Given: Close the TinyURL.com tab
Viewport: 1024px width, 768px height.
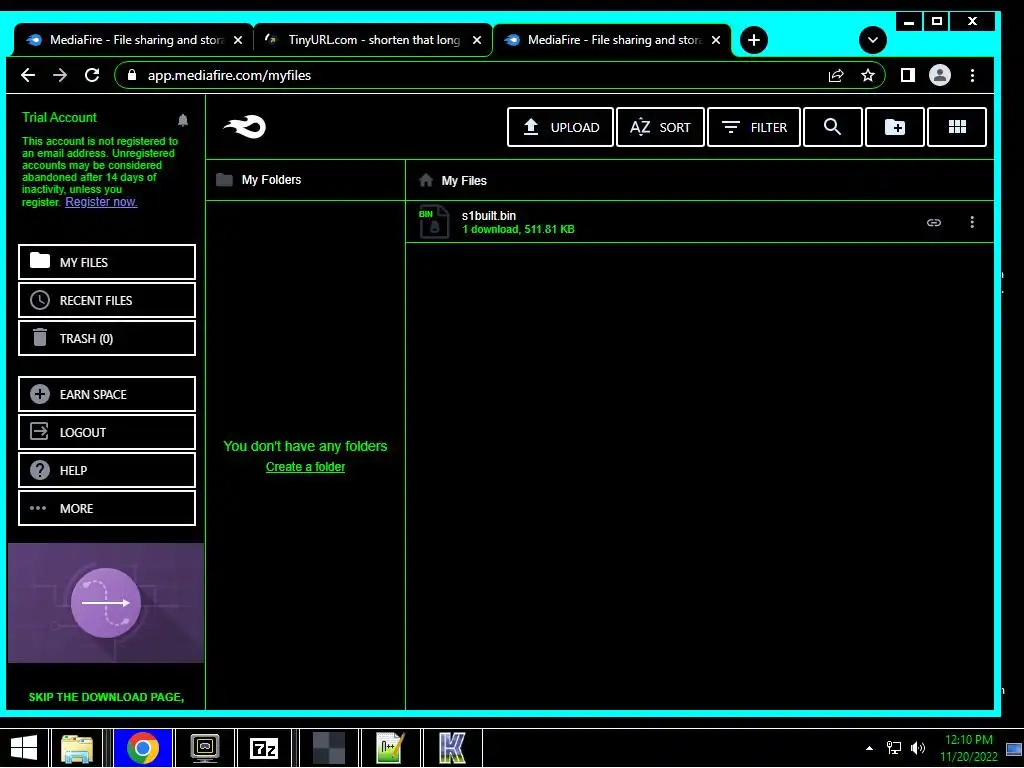Looking at the screenshot, I should click(477, 40).
